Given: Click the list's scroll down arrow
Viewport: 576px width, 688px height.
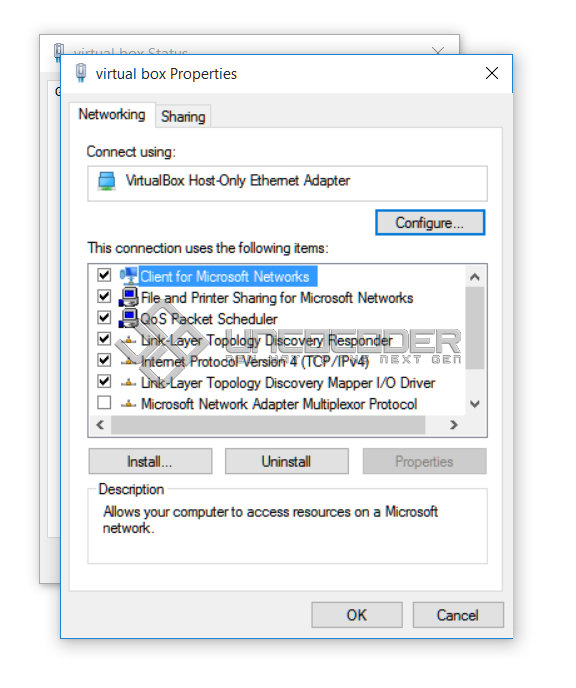Looking at the screenshot, I should pos(474,404).
